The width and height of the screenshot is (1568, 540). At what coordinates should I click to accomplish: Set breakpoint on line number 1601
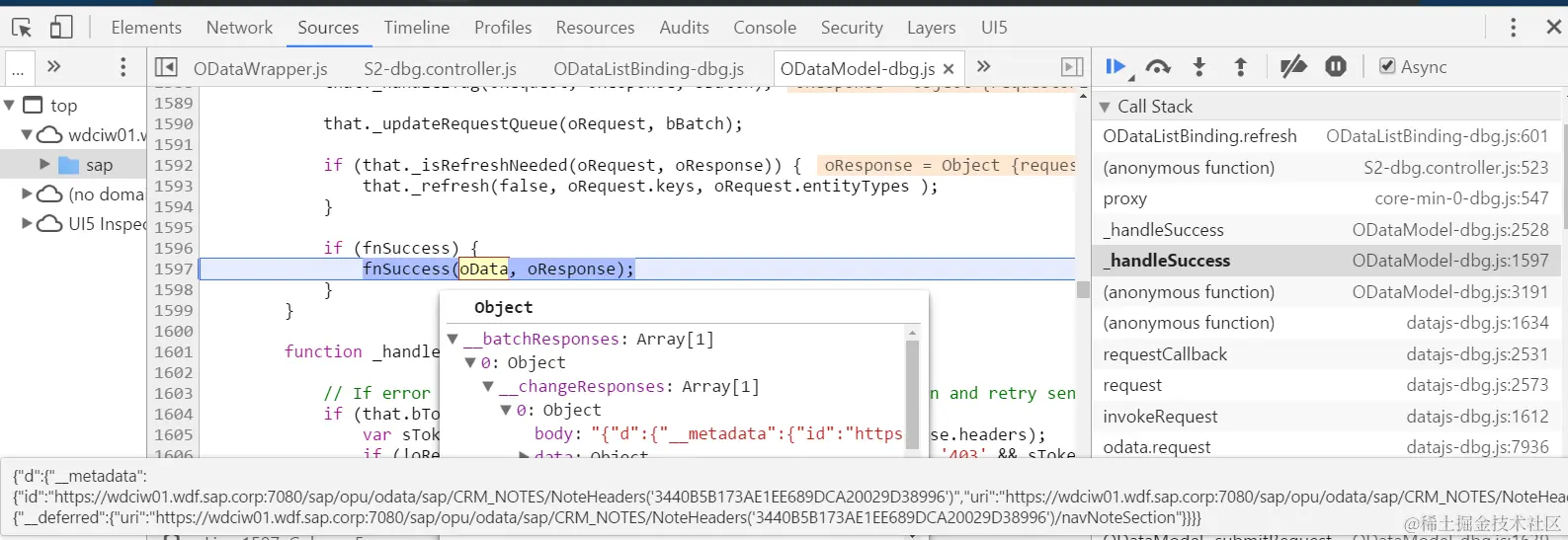click(x=173, y=351)
